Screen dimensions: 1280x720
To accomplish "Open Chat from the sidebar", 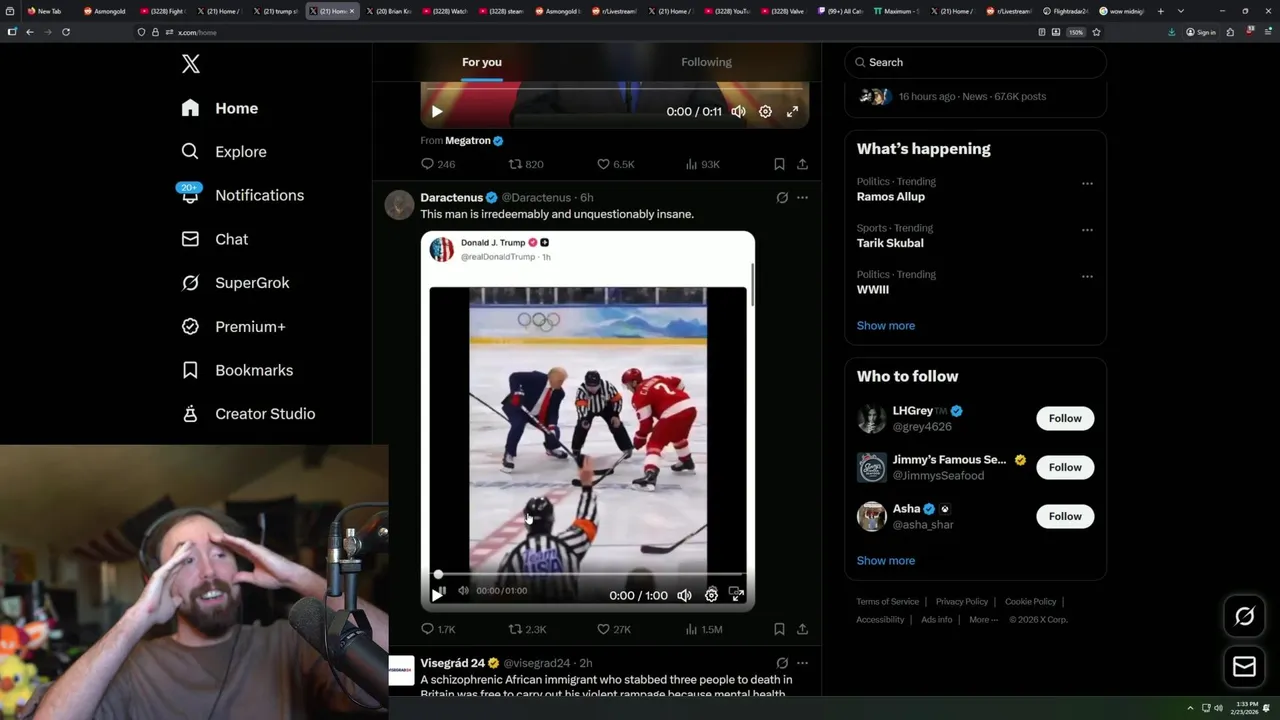I will point(214,239).
